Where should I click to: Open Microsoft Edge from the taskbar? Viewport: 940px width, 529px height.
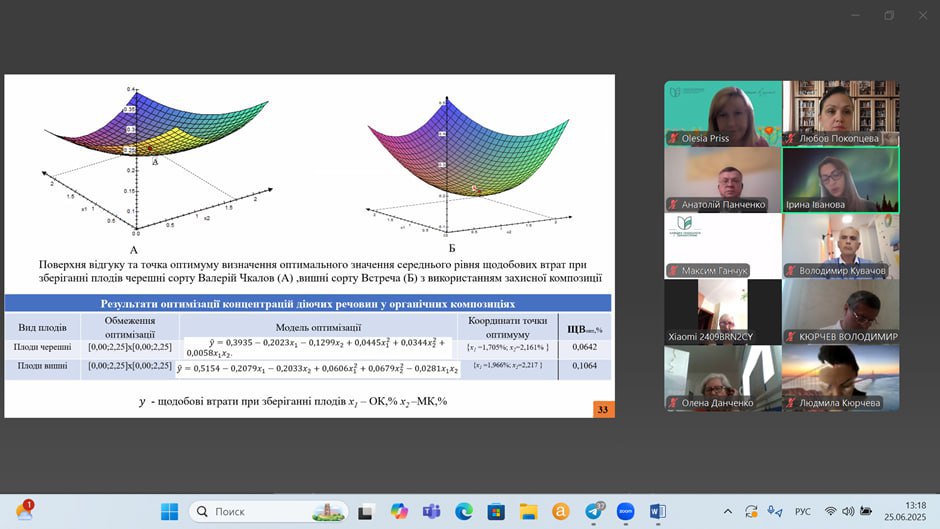click(463, 512)
